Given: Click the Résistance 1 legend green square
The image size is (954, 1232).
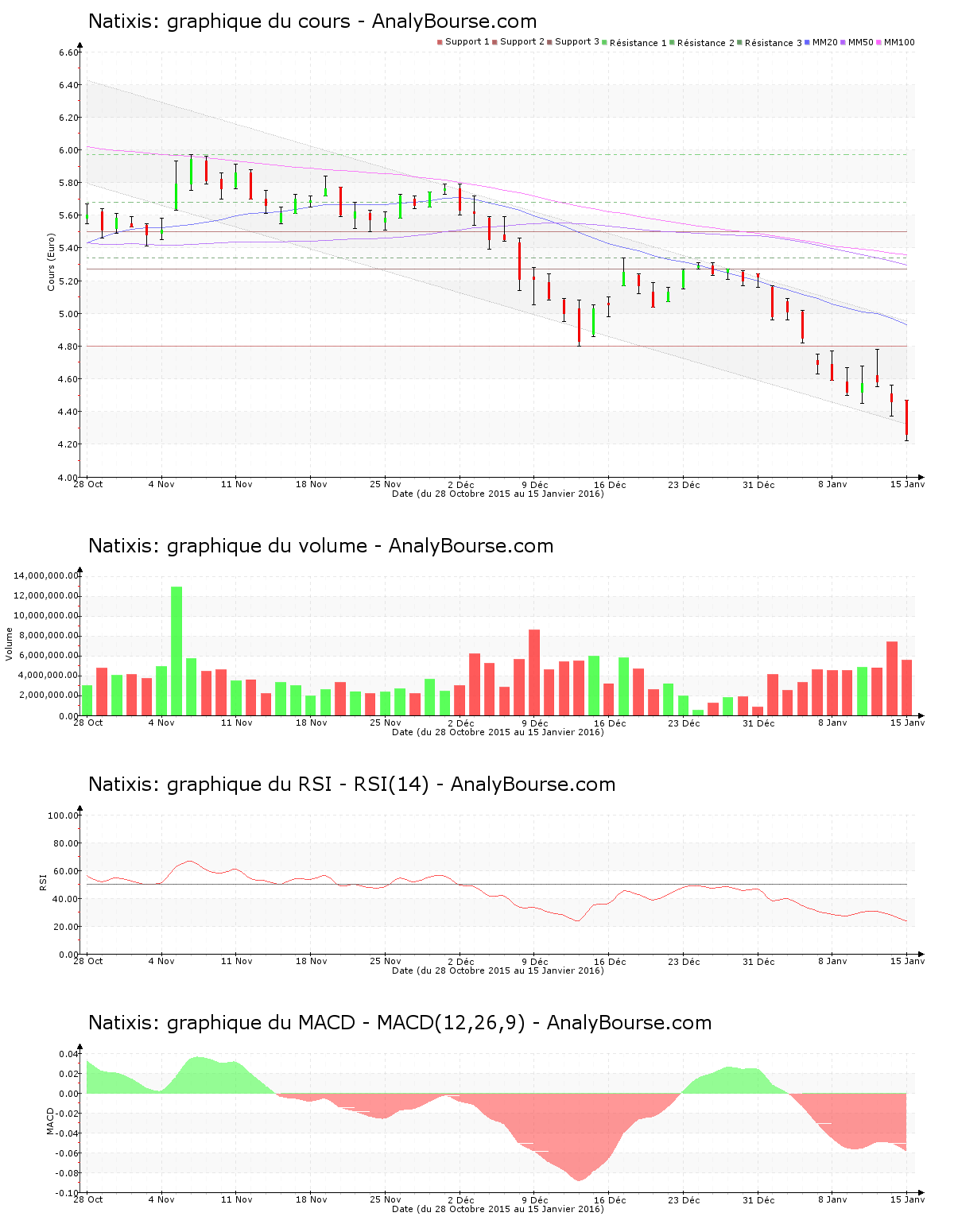Looking at the screenshot, I should click(x=604, y=42).
